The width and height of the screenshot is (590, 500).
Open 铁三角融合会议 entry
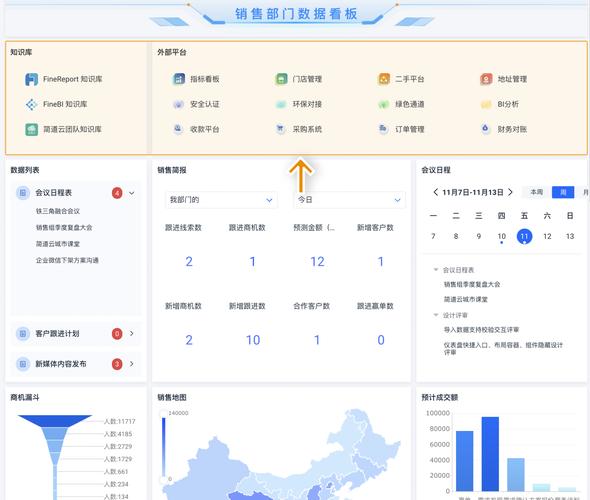[x=58, y=211]
